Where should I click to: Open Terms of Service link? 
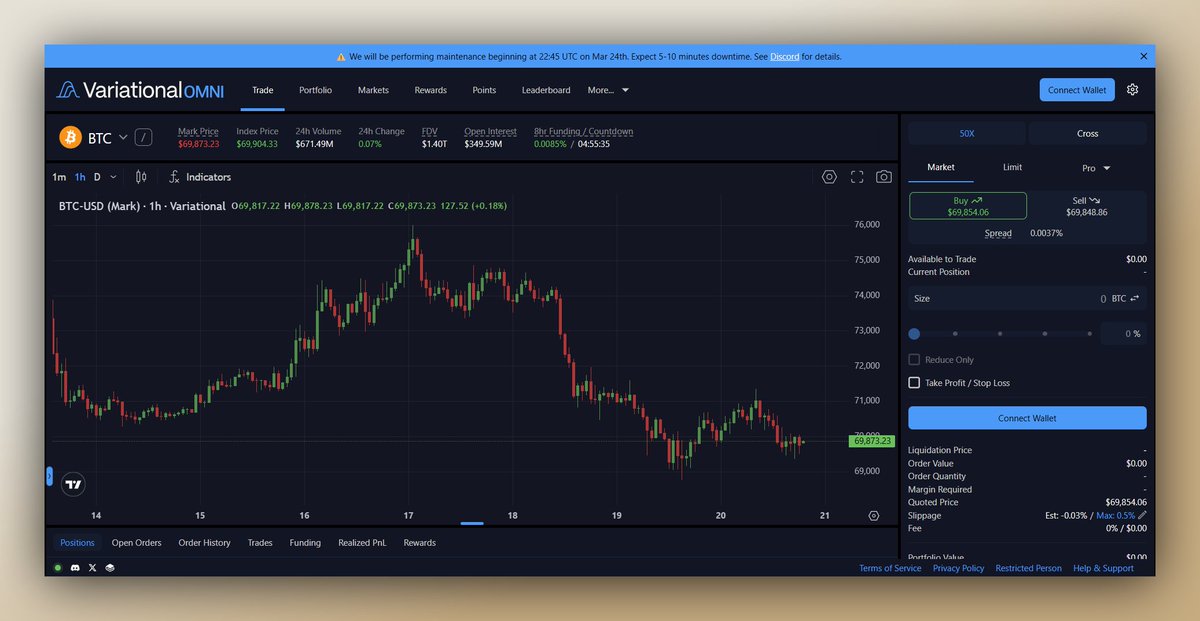tap(890, 568)
